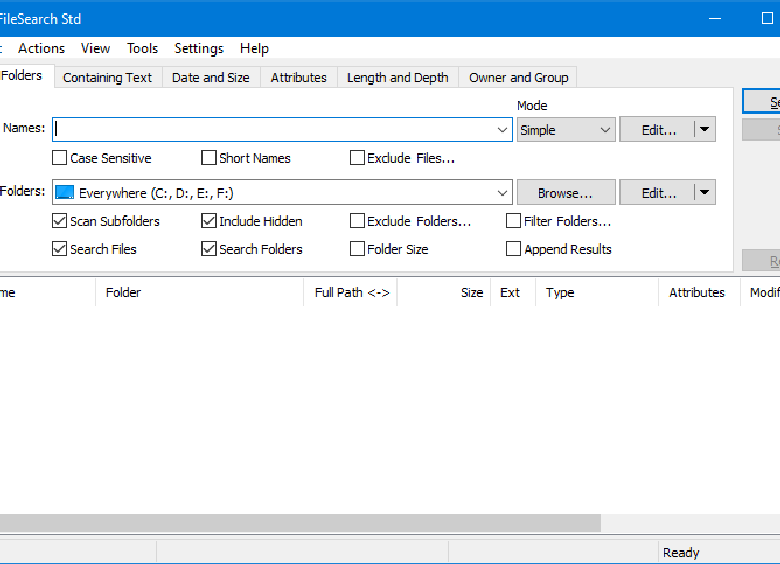This screenshot has width=780, height=564.
Task: Switch to Length and Depth tab
Action: [x=398, y=78]
